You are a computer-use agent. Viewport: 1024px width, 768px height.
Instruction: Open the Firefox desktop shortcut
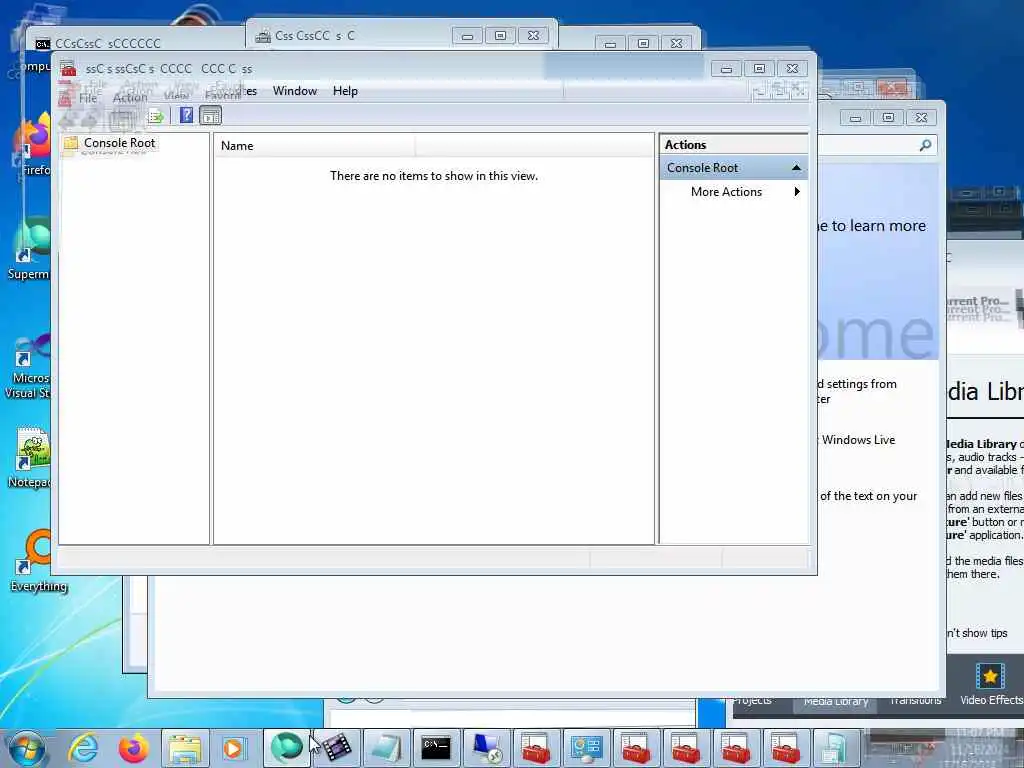tap(33, 145)
